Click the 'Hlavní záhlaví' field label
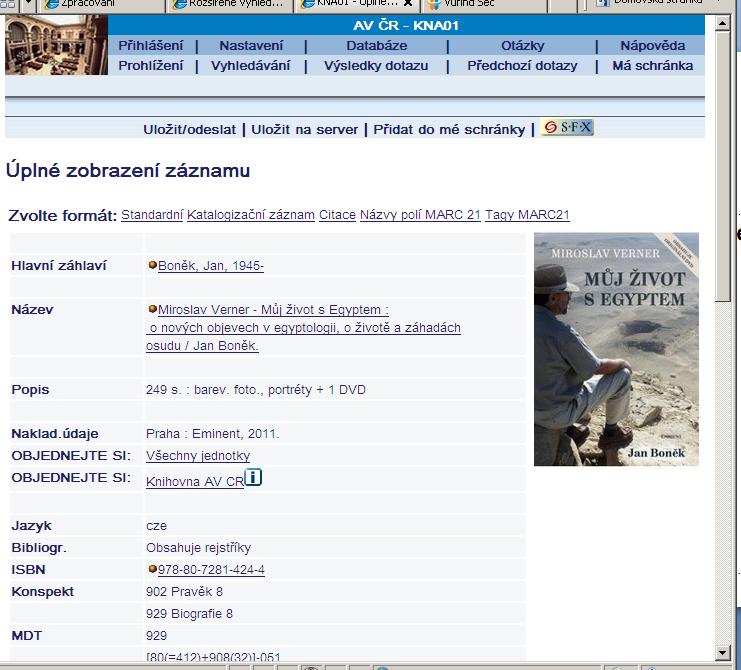The width and height of the screenshot is (741, 670). click(x=59, y=266)
